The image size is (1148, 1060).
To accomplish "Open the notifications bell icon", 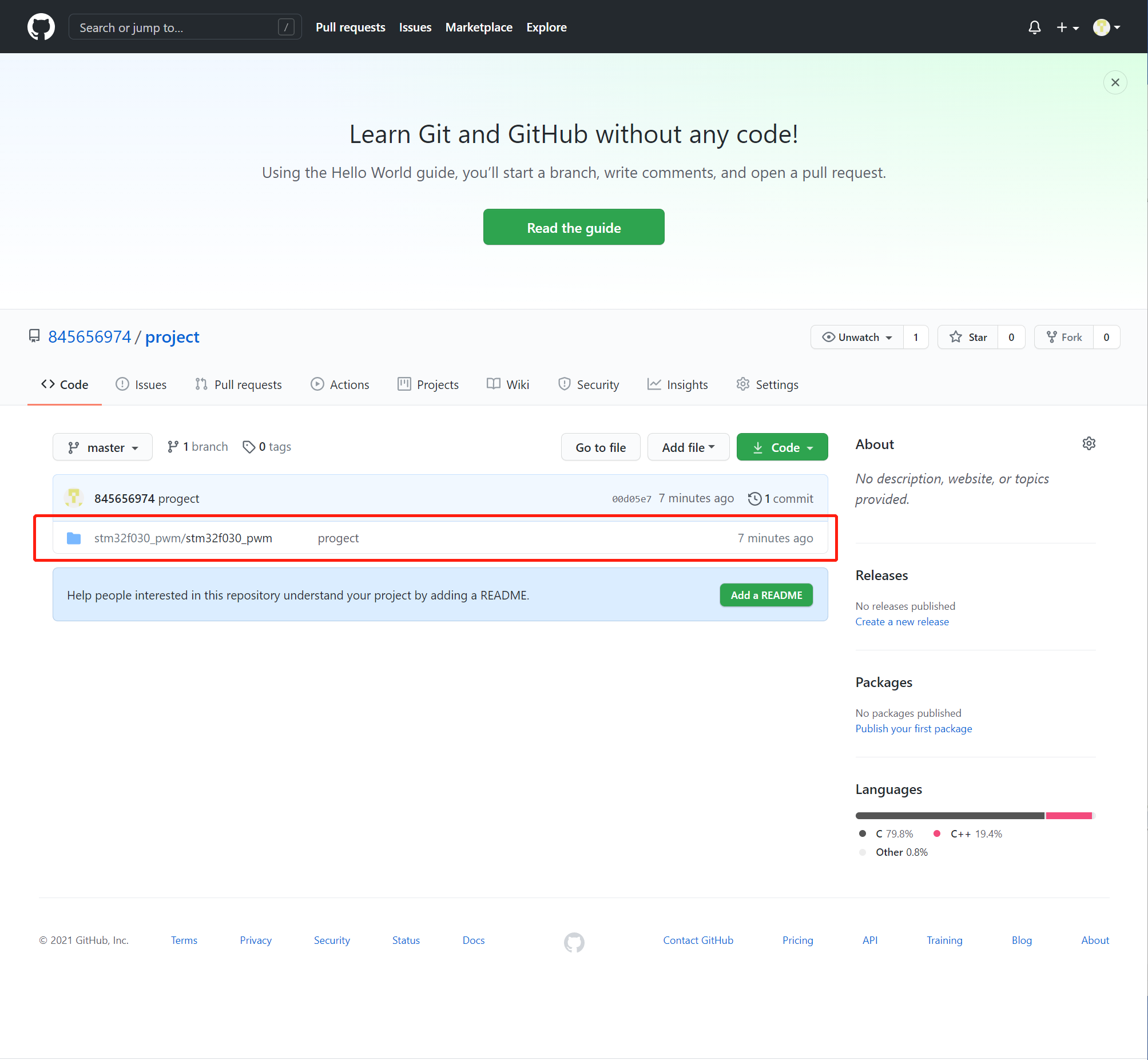I will click(1034, 27).
